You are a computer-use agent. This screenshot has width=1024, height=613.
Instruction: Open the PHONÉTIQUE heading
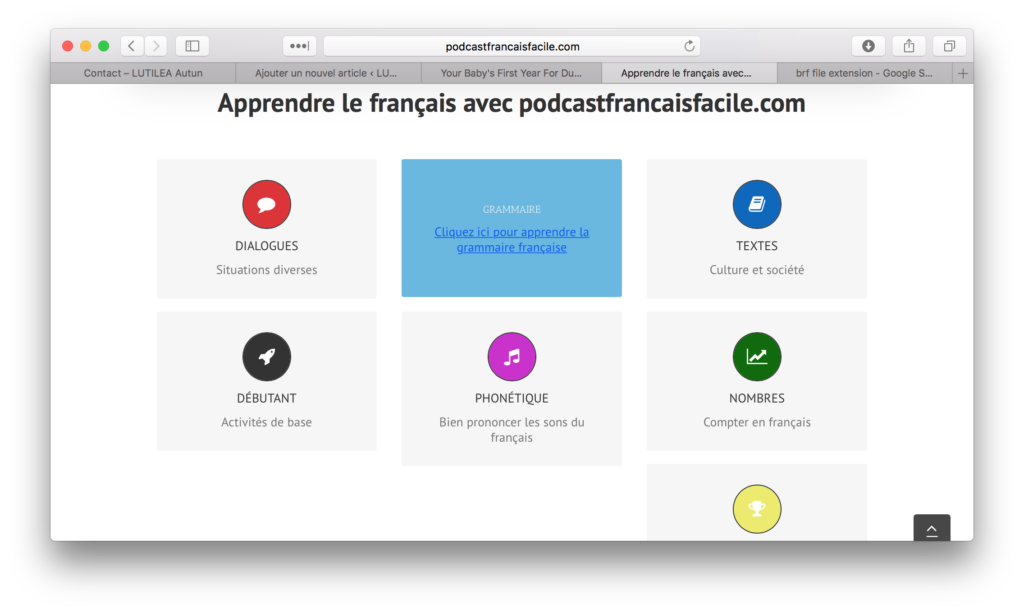coord(512,398)
